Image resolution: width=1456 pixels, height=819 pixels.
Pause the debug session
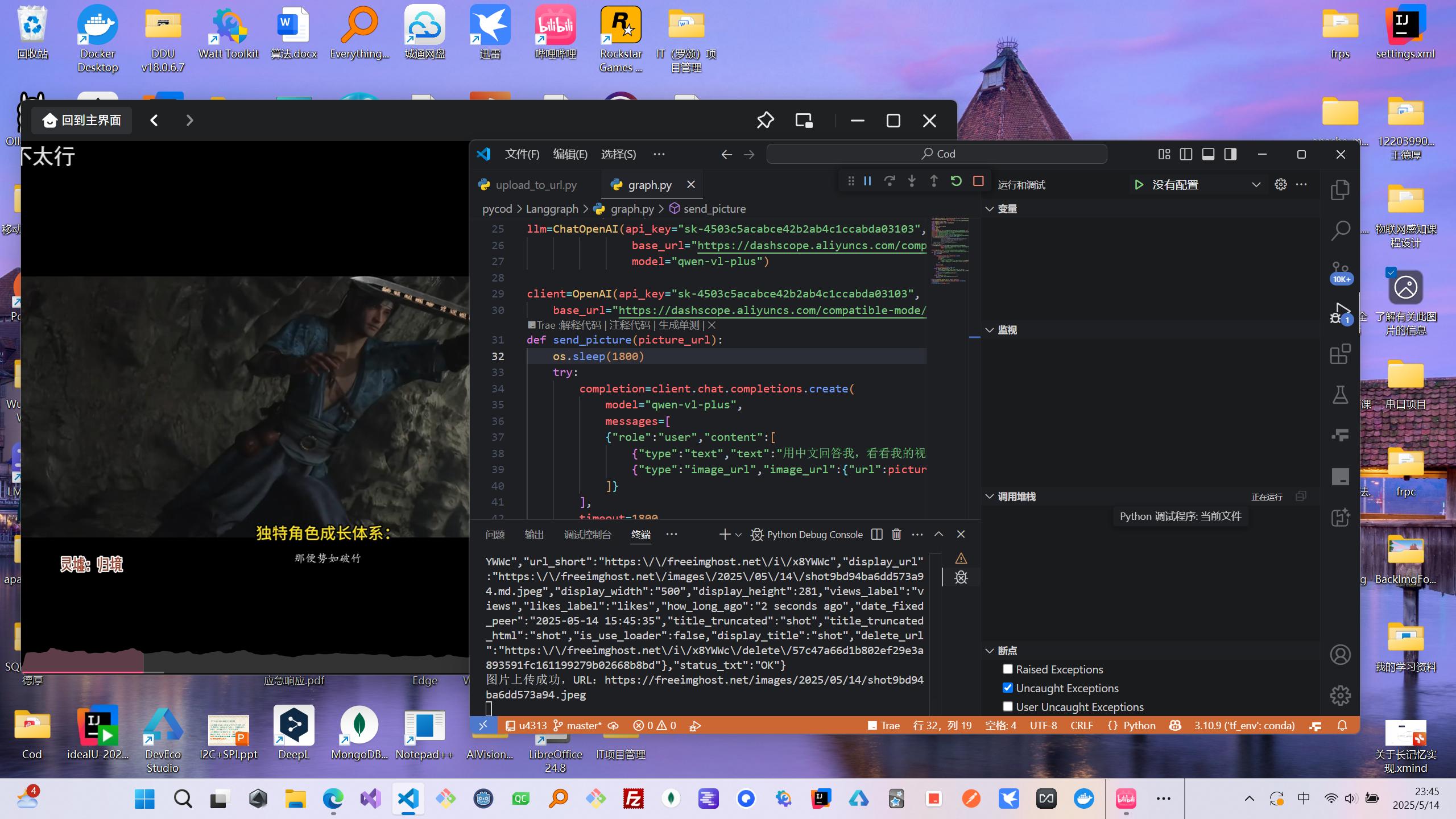867,181
